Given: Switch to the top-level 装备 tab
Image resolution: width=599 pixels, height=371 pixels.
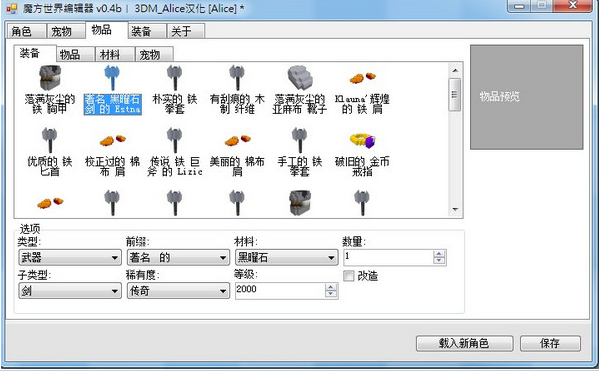Looking at the screenshot, I should [x=147, y=31].
